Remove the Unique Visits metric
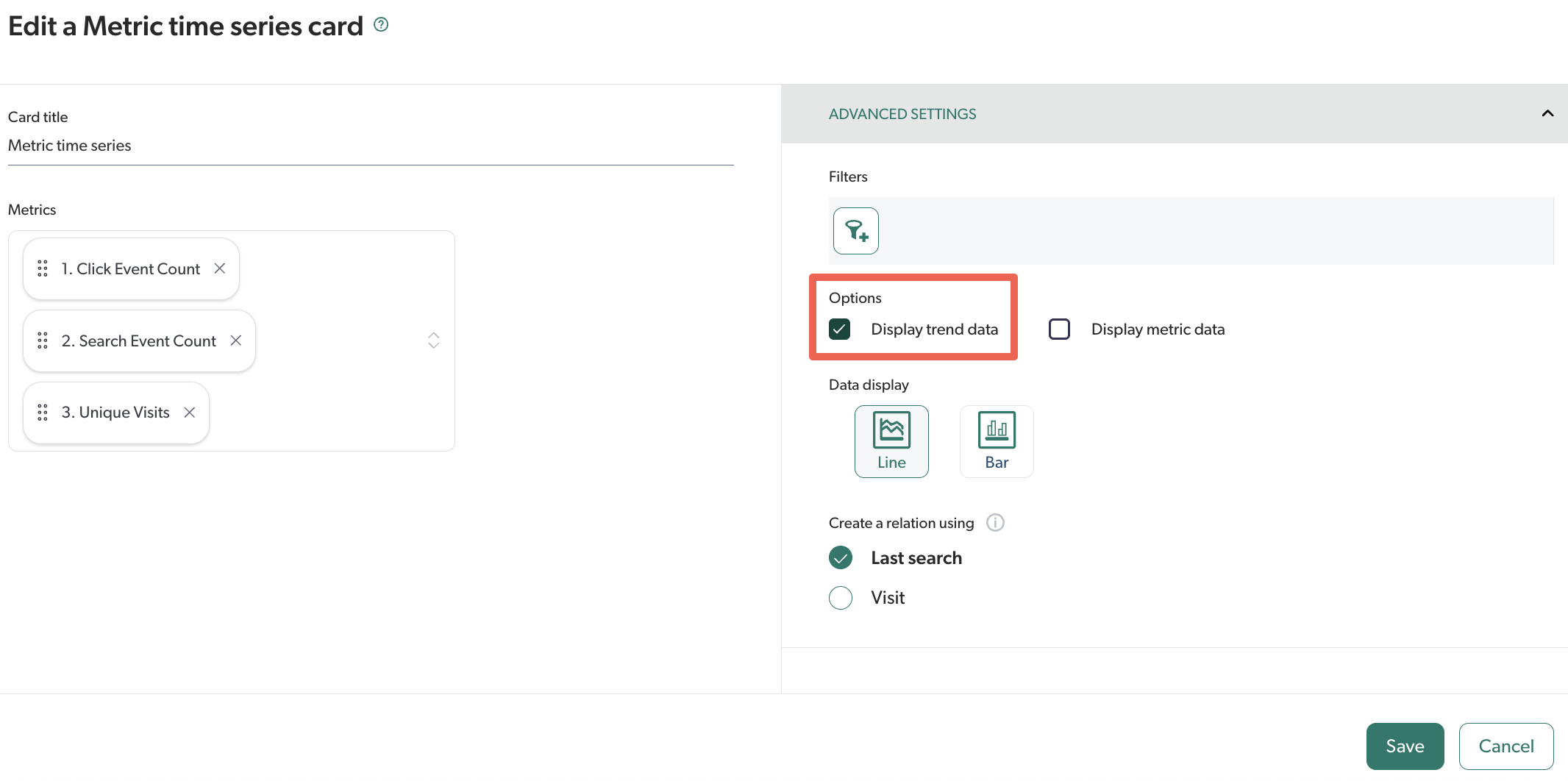This screenshot has height=781, width=1568. pyautogui.click(x=189, y=413)
